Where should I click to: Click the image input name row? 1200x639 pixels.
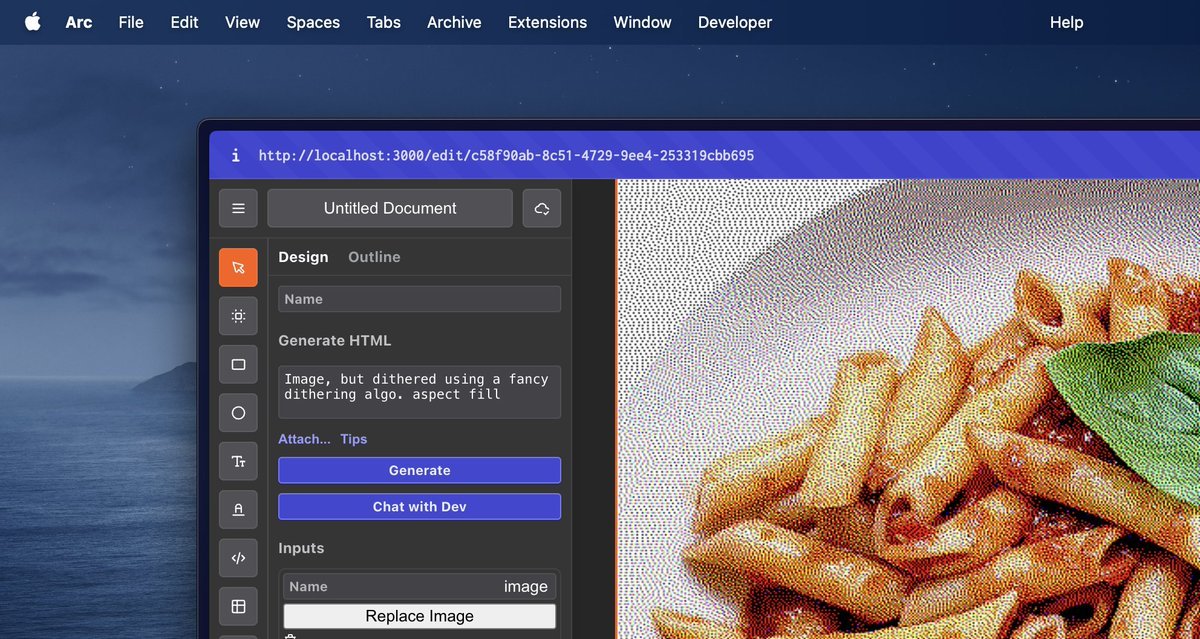(419, 586)
